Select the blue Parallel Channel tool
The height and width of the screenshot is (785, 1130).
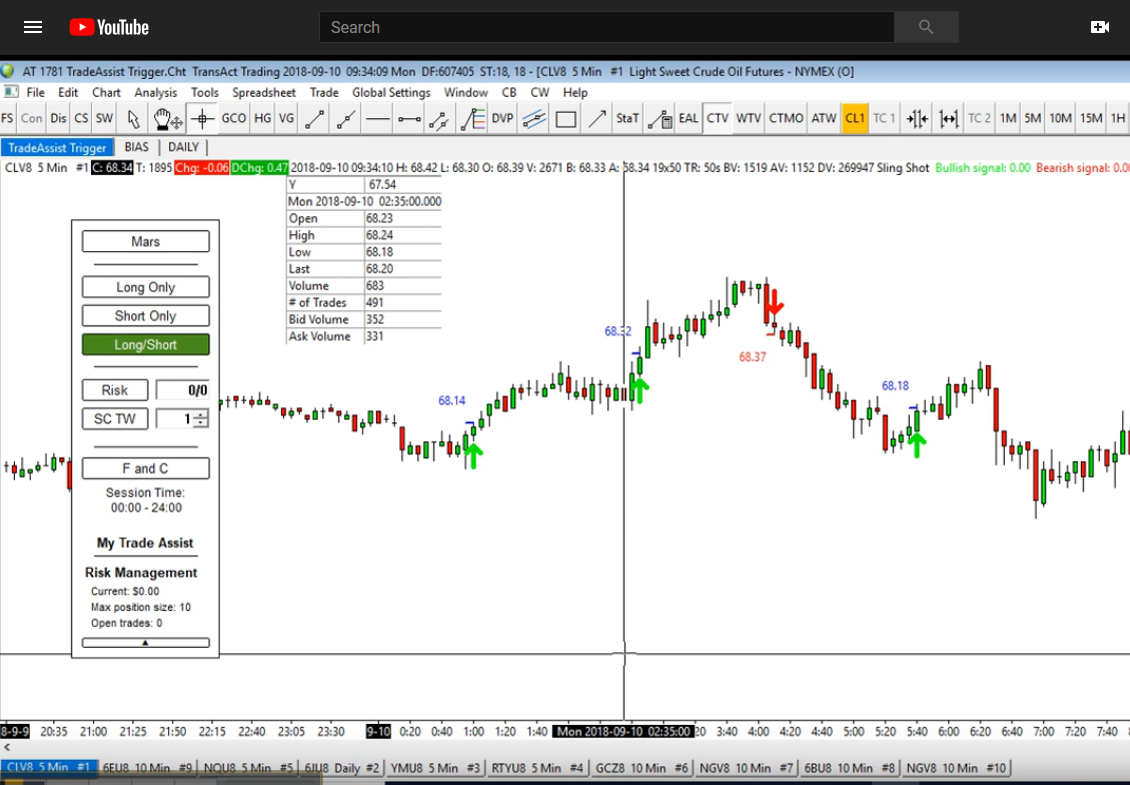click(534, 119)
